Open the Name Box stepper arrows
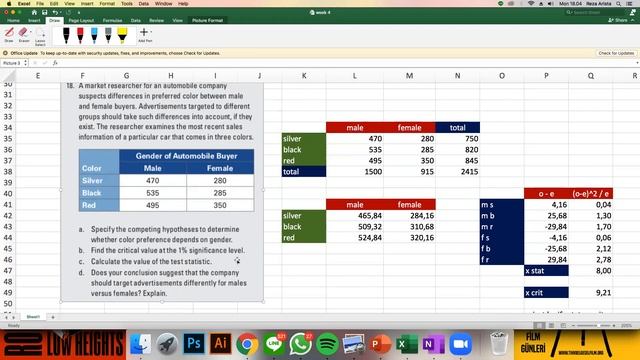This screenshot has width=640, height=360. 26,63
